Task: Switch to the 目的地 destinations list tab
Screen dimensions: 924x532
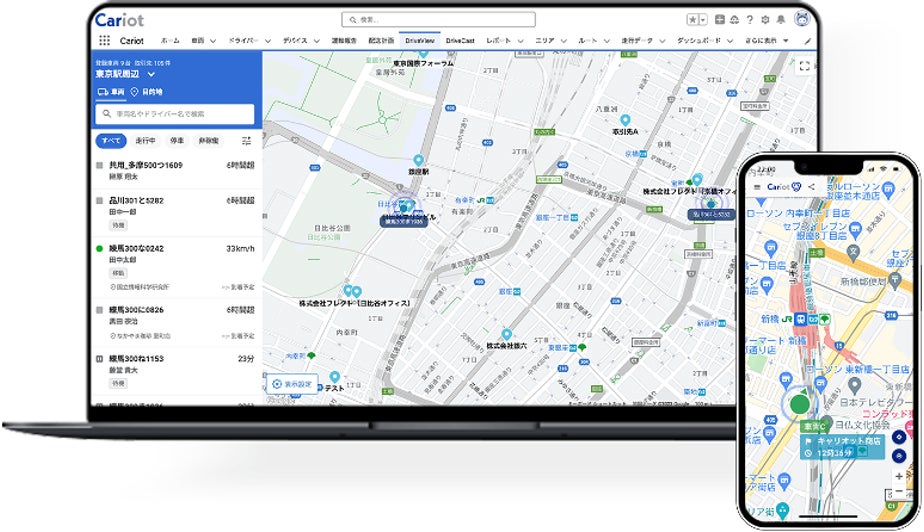Action: pyautogui.click(x=146, y=92)
